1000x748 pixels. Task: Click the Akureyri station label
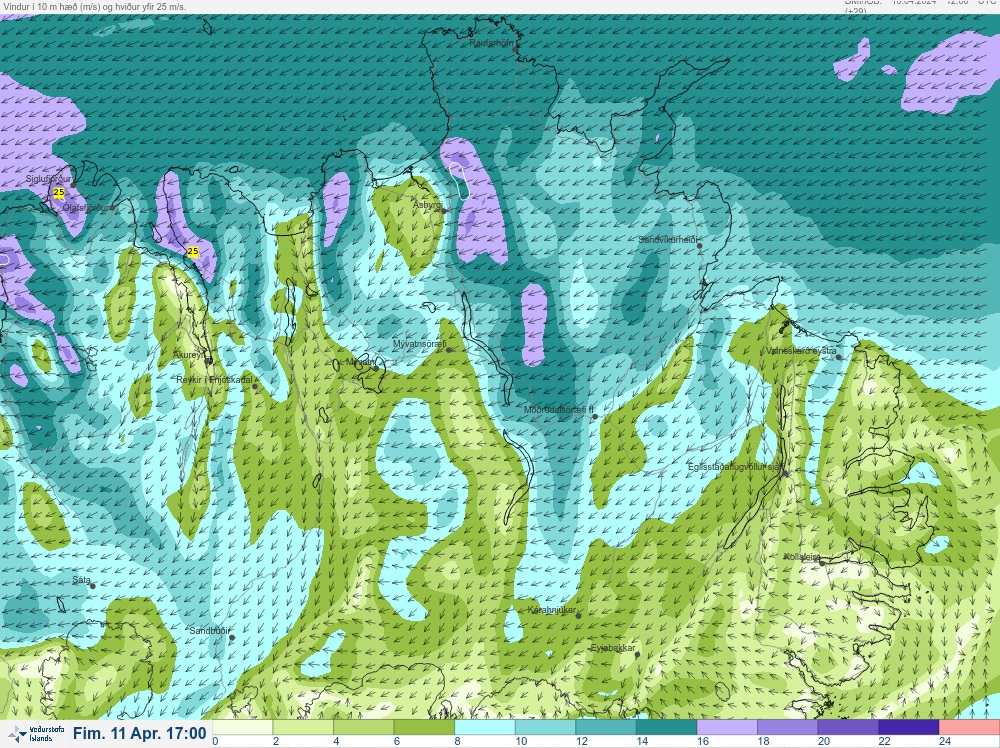pos(189,355)
